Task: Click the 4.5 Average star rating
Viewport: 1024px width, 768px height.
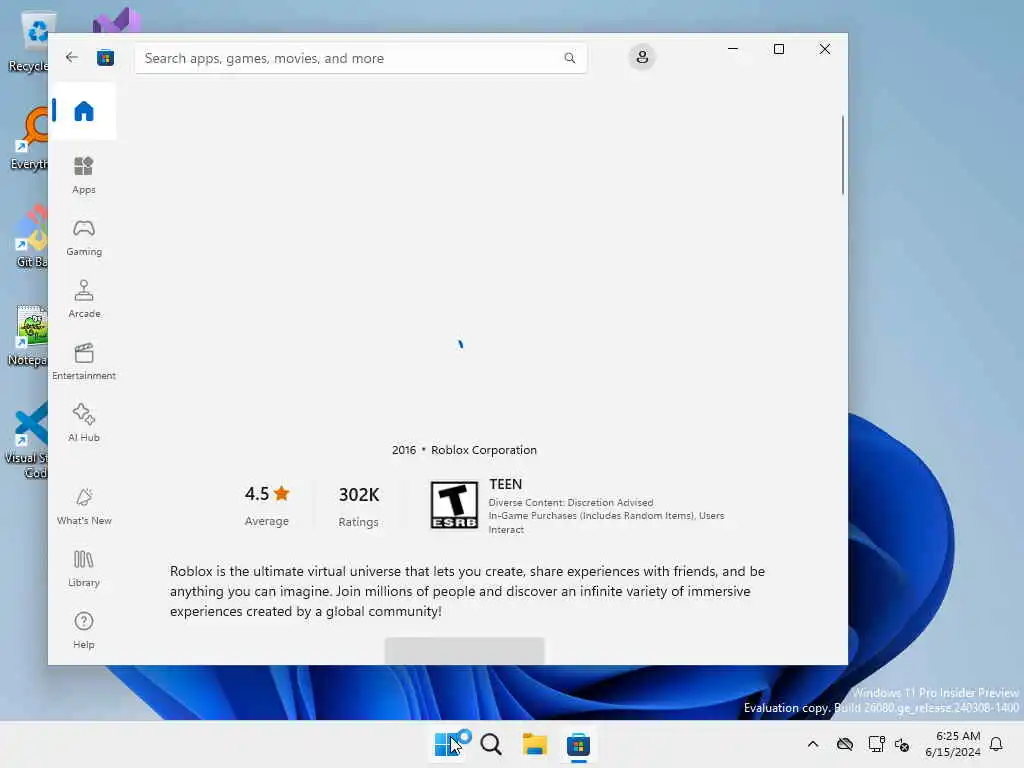Action: 266,505
